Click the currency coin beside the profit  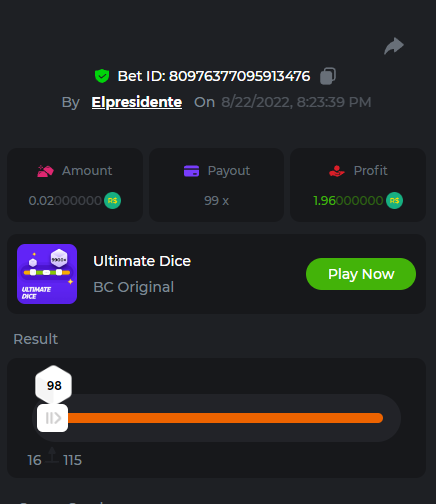(394, 201)
